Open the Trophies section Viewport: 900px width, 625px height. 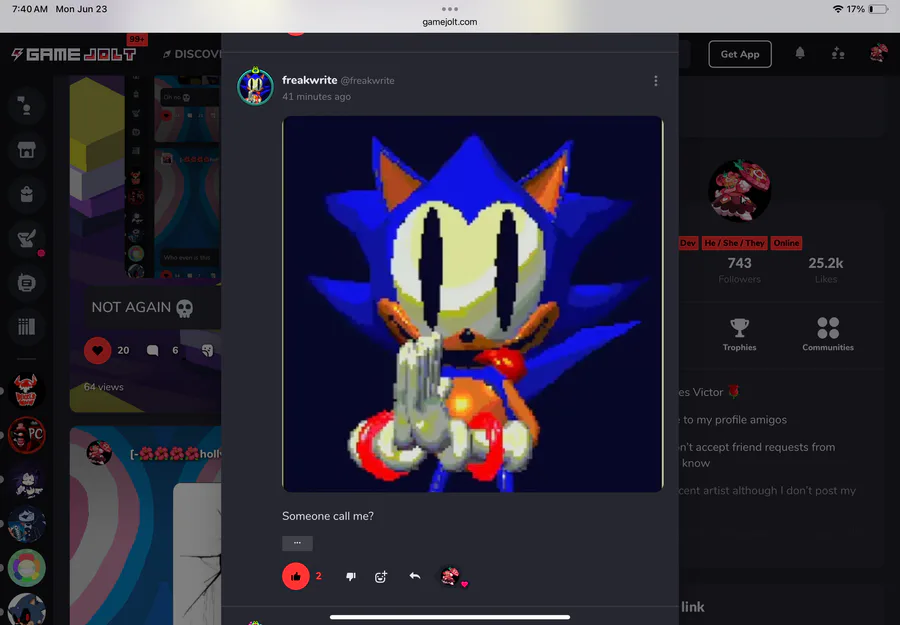click(739, 334)
